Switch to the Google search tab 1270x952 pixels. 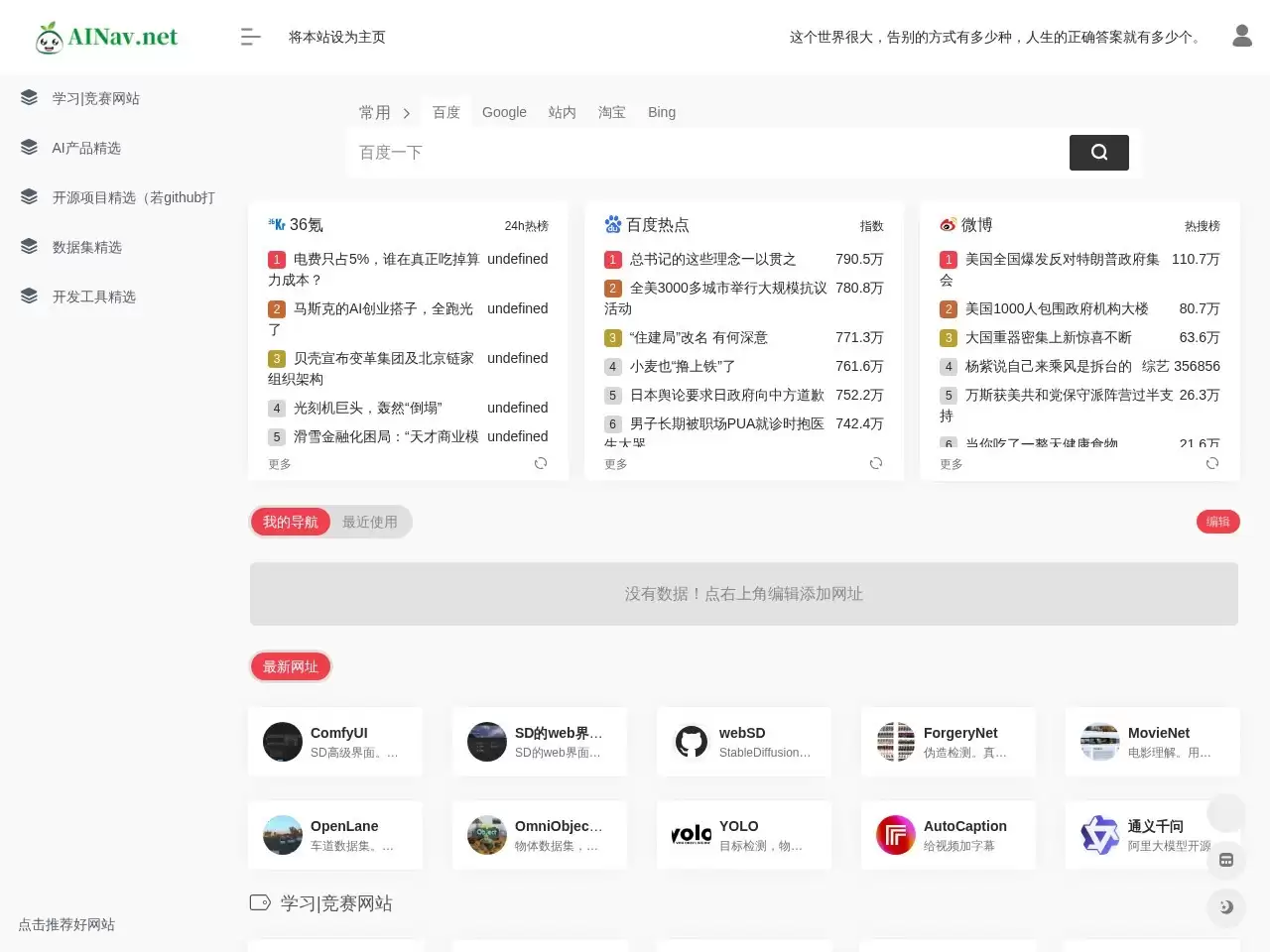[x=504, y=112]
